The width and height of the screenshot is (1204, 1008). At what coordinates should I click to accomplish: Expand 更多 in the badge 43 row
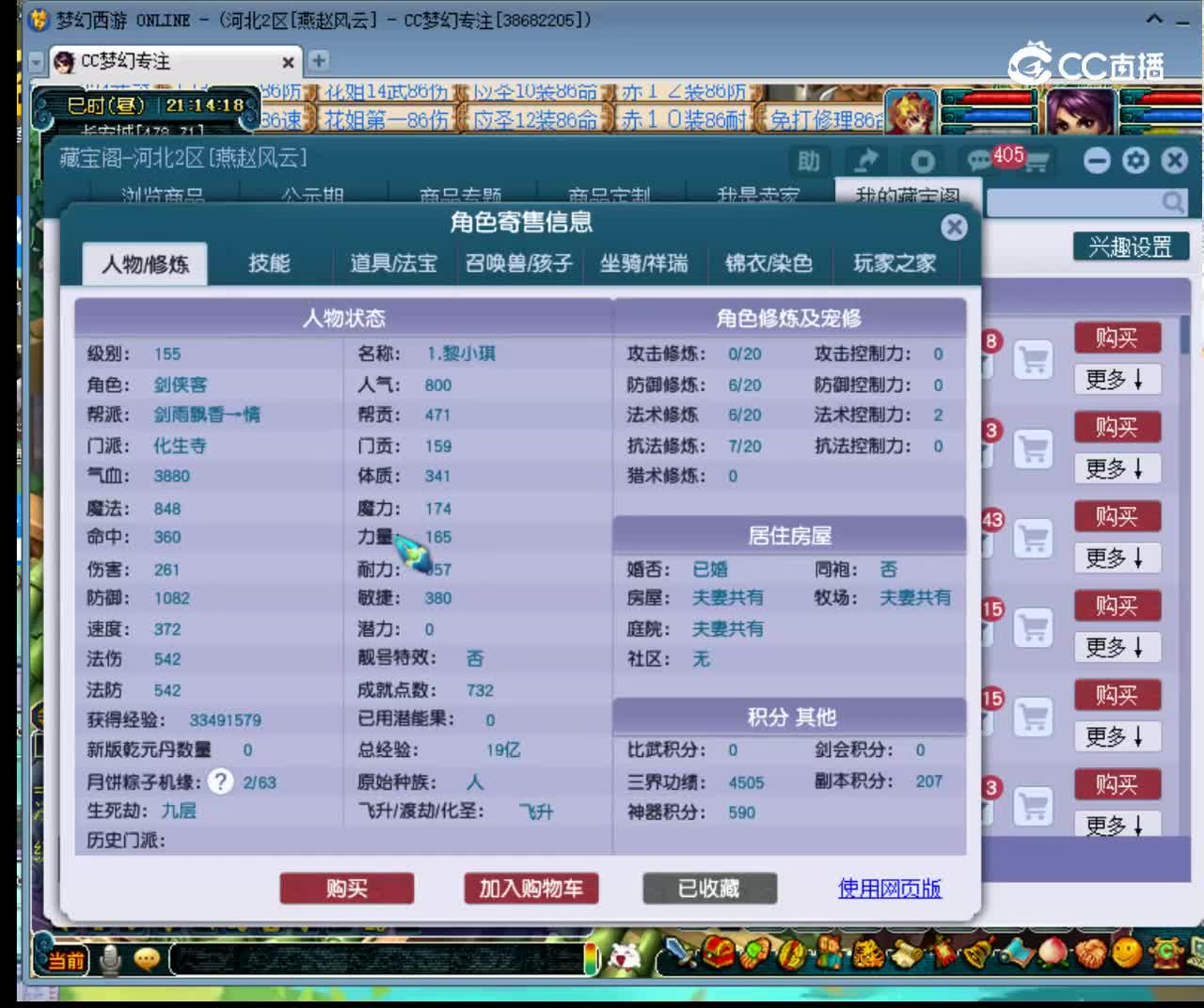pyautogui.click(x=1117, y=559)
